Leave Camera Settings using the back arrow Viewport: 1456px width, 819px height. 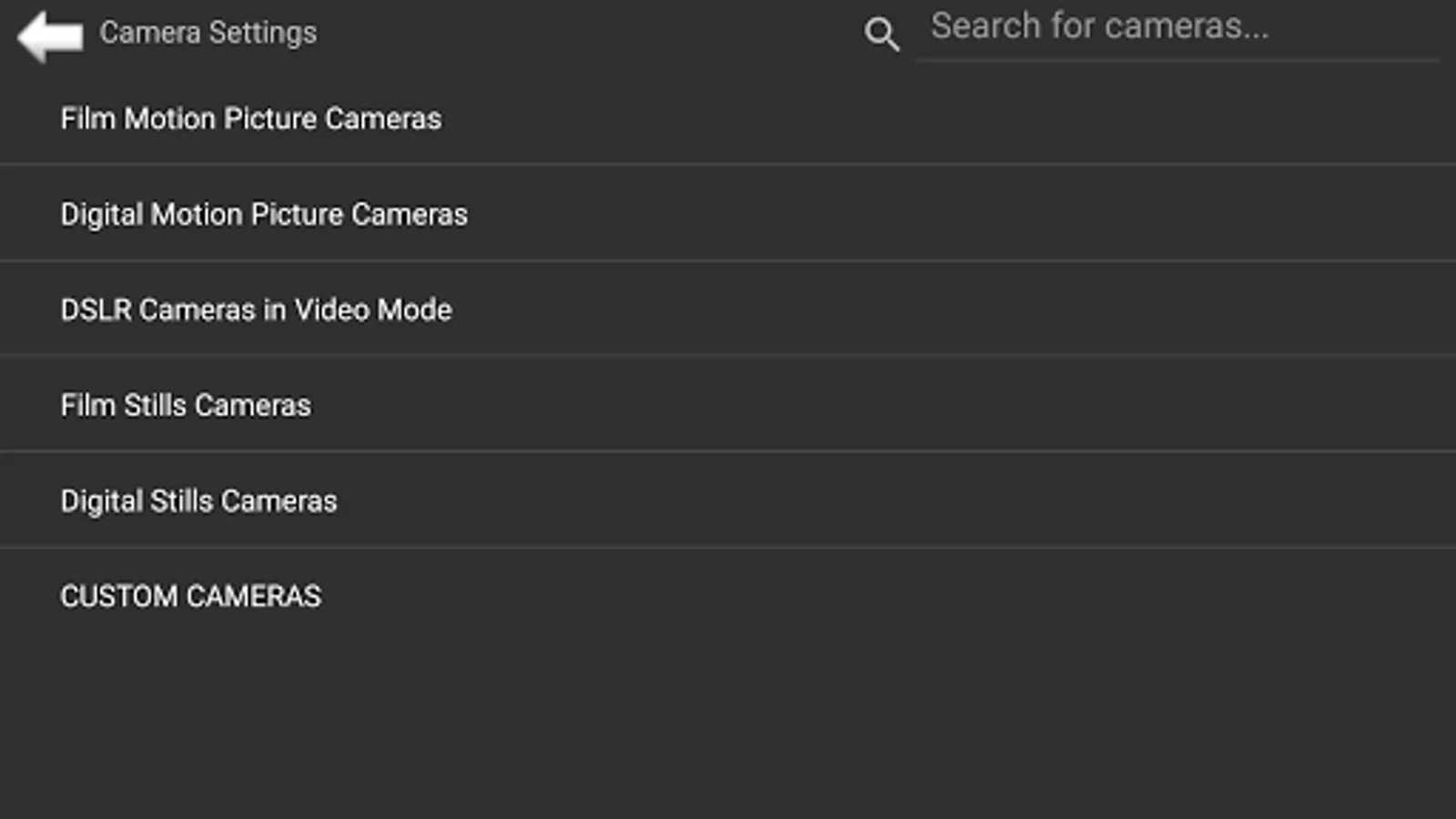coord(50,35)
